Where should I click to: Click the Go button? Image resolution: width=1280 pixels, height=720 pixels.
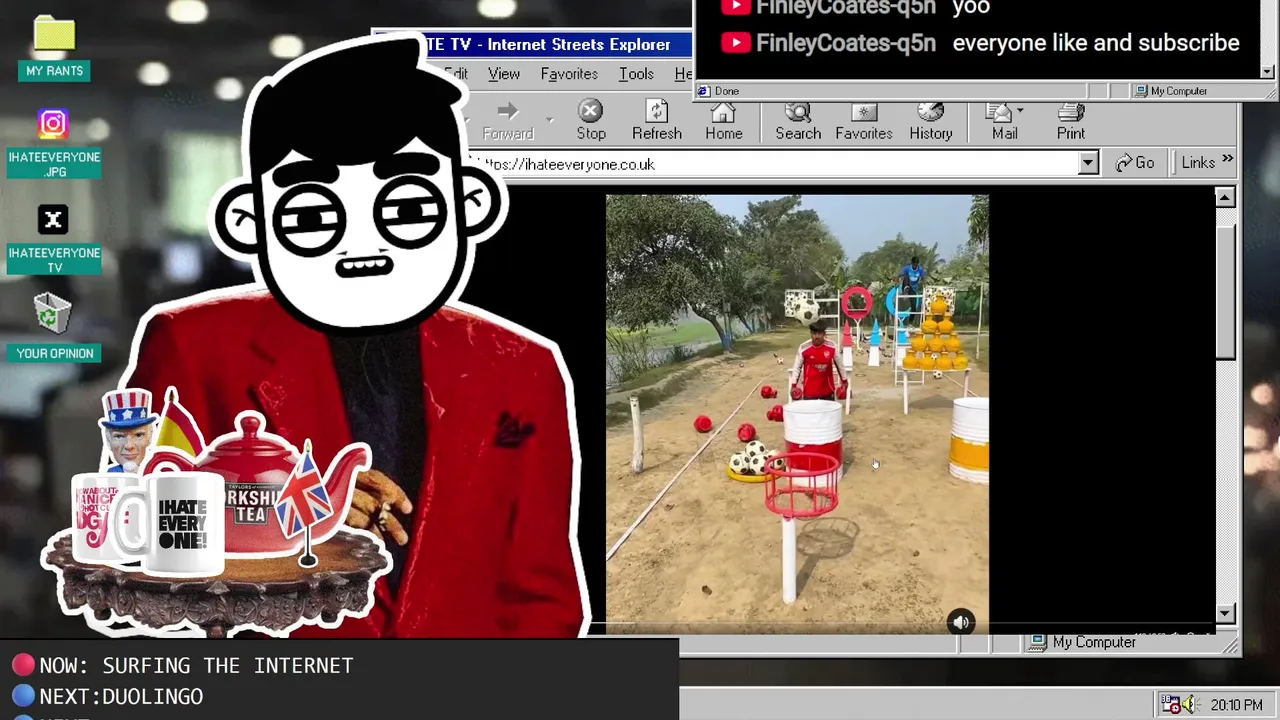click(1135, 163)
